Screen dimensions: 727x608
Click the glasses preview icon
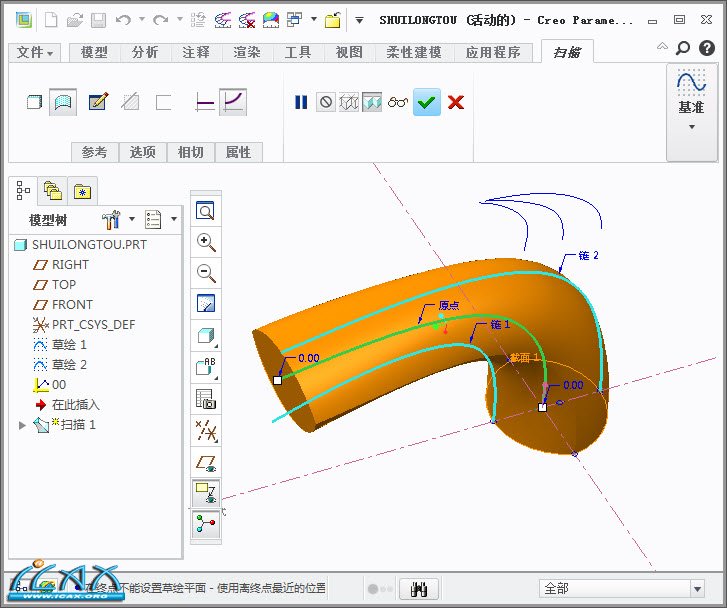click(398, 102)
